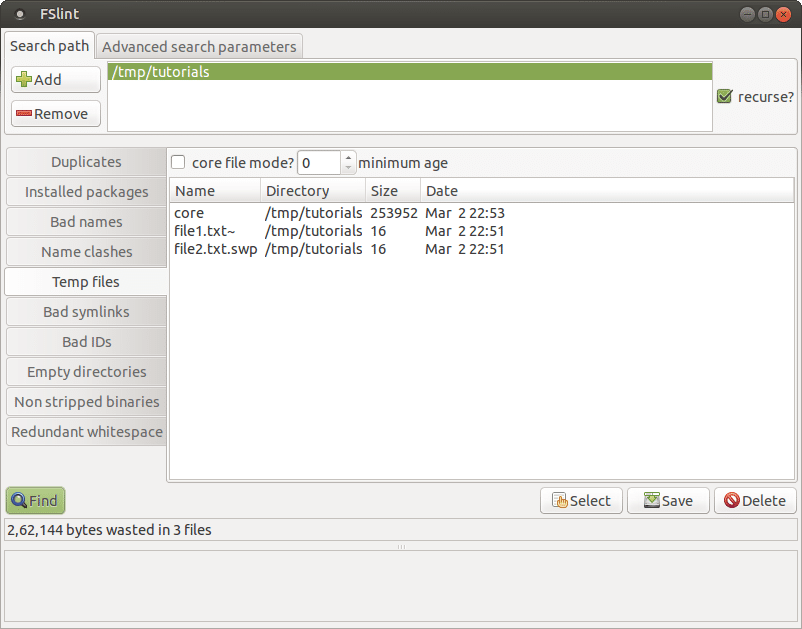This screenshot has height=629, width=802.
Task: Open Installed packages section
Action: (86, 192)
